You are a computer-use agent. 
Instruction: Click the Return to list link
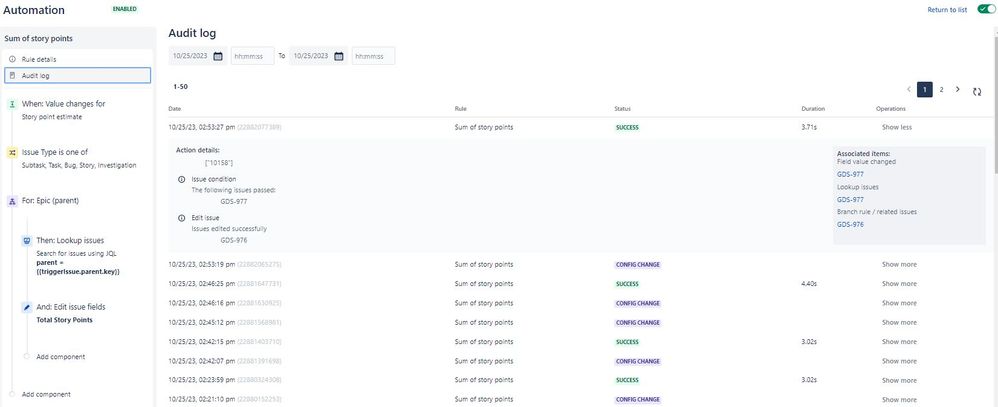coord(947,10)
